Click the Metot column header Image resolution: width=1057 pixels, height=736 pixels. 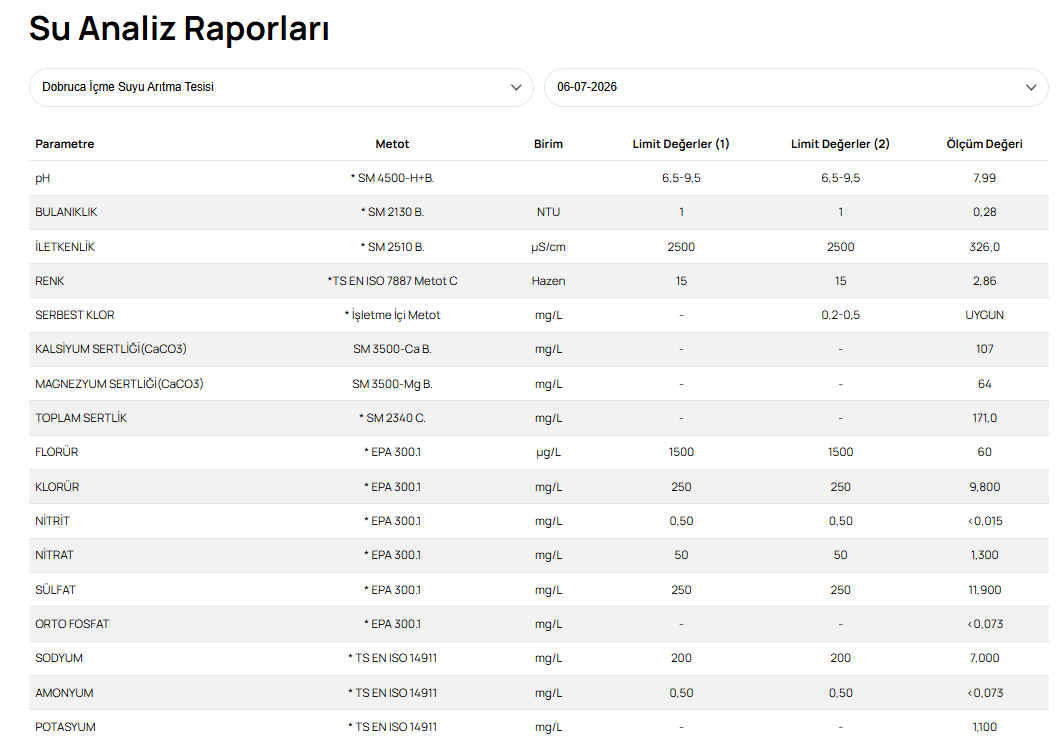point(392,144)
